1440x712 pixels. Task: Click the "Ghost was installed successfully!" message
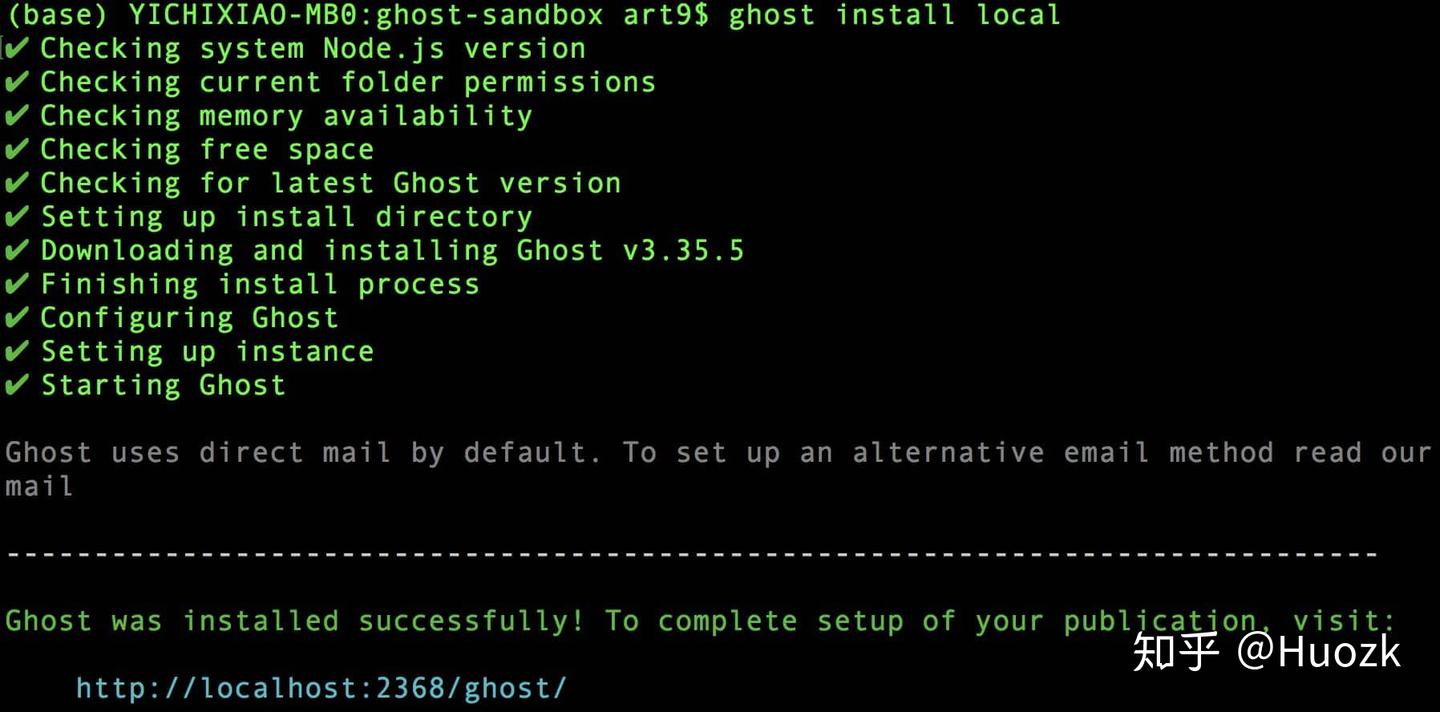coord(294,621)
